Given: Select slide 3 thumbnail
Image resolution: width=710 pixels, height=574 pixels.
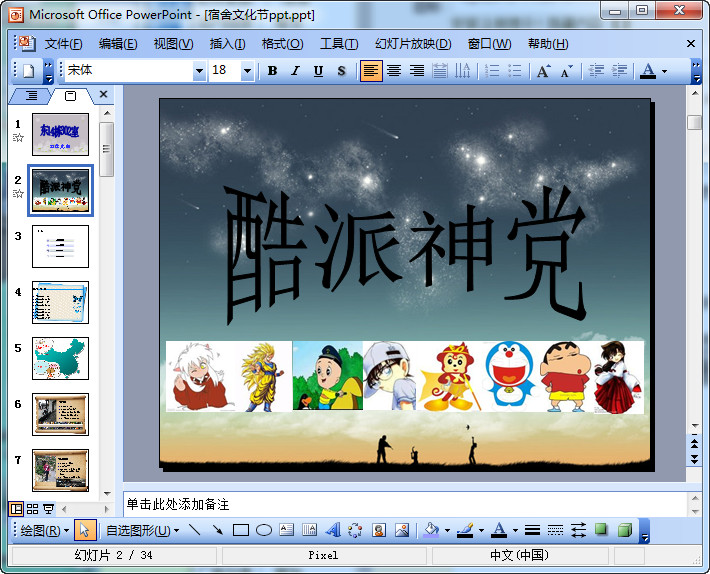Looking at the screenshot, I should (60, 246).
